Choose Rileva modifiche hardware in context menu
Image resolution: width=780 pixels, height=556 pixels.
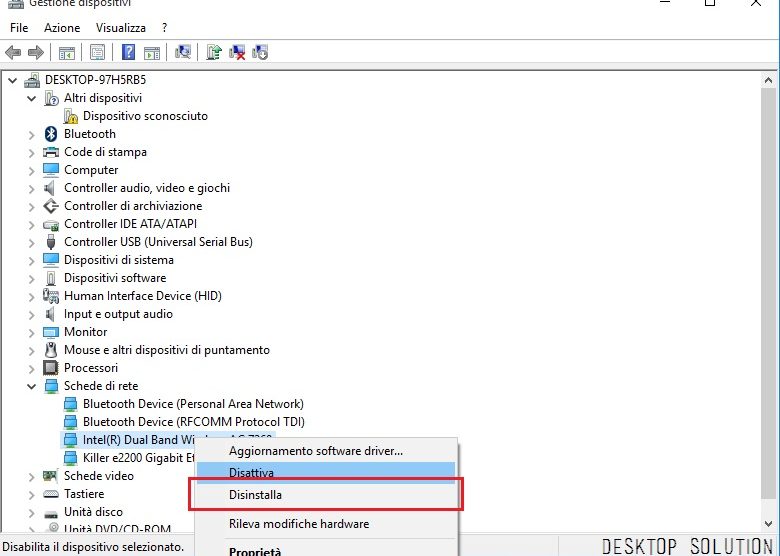326,524
